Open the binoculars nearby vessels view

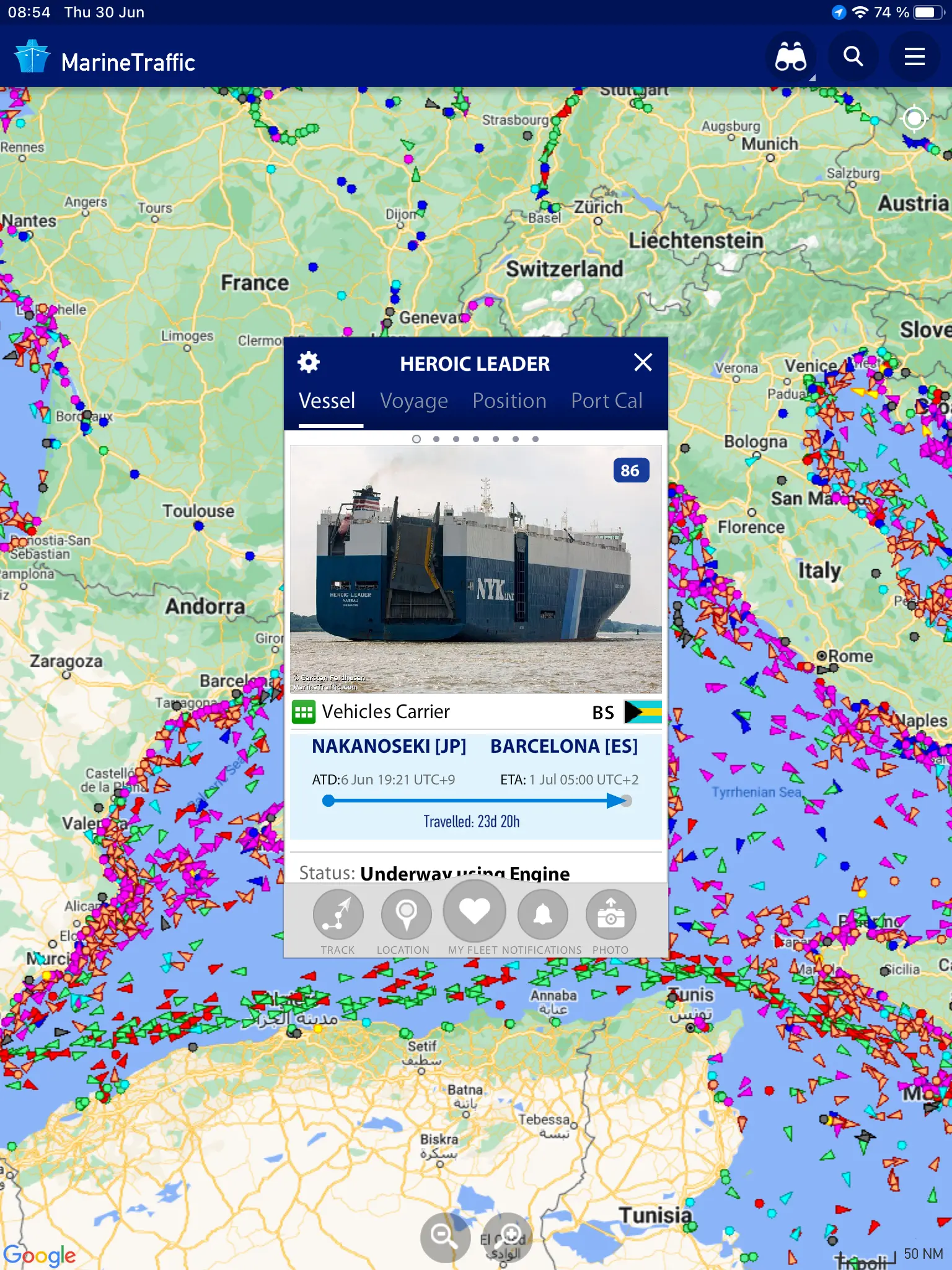(790, 57)
